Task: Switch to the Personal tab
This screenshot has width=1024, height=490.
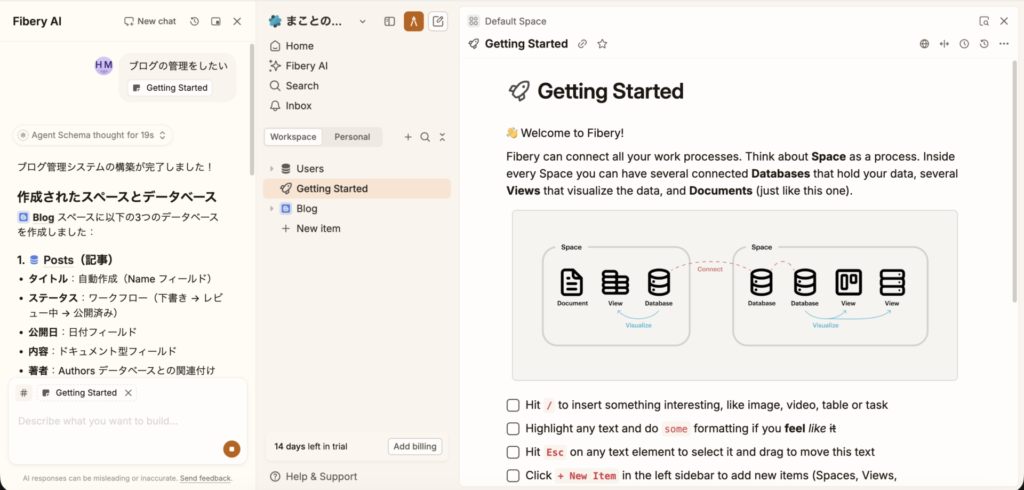Action: pos(352,137)
